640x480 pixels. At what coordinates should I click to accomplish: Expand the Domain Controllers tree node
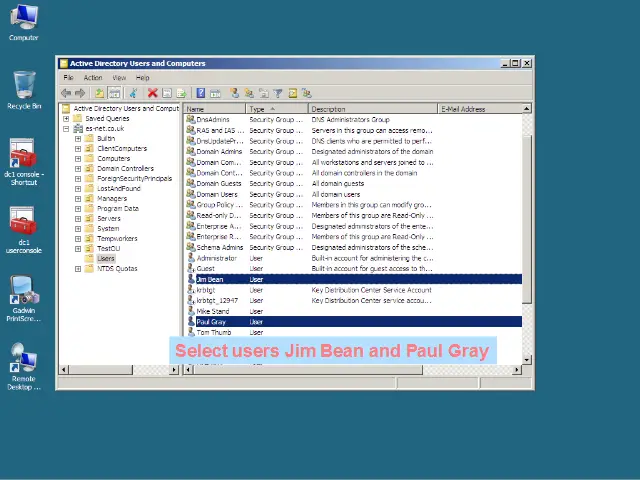78,168
